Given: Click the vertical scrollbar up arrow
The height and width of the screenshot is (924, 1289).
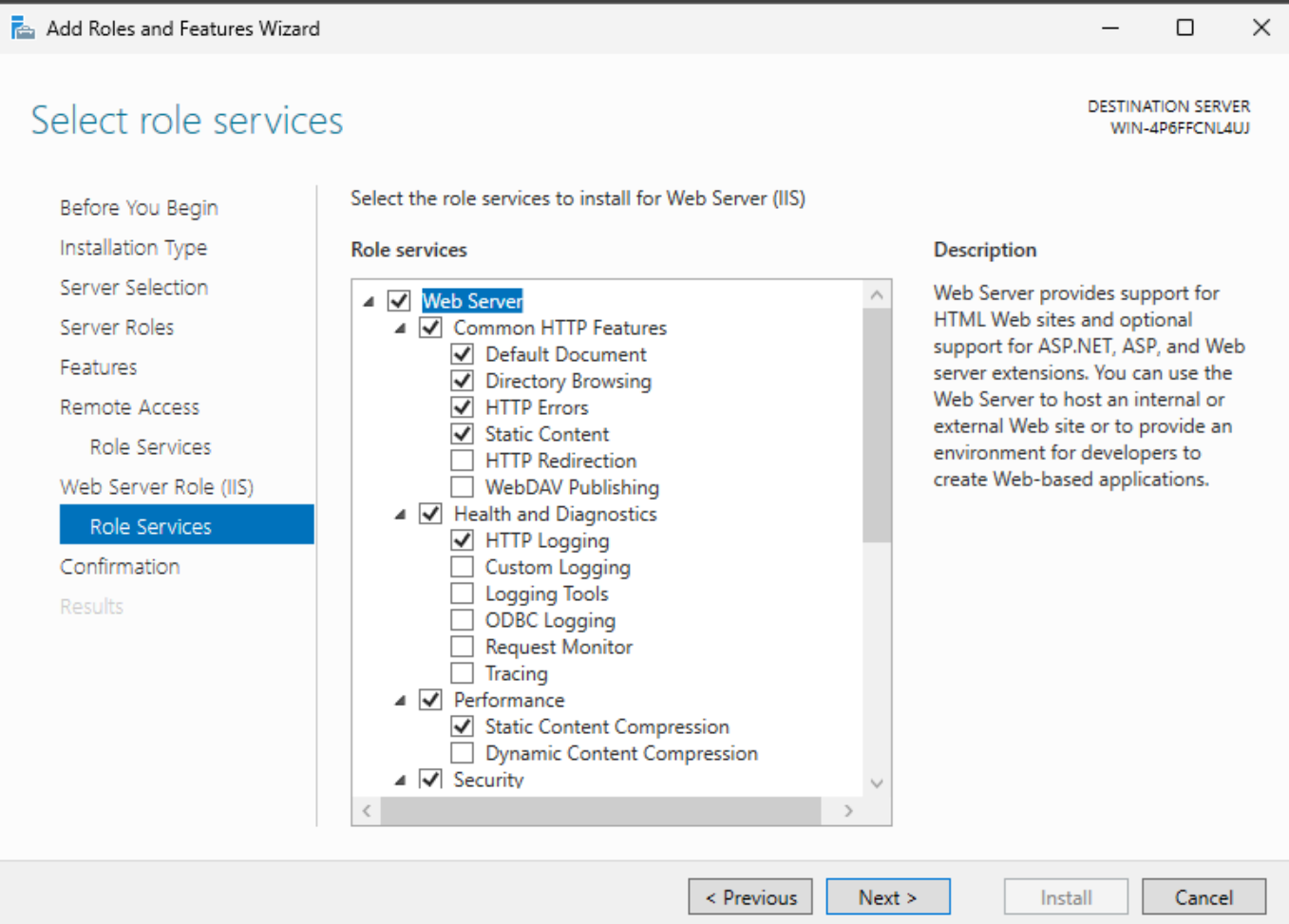Looking at the screenshot, I should (x=877, y=295).
